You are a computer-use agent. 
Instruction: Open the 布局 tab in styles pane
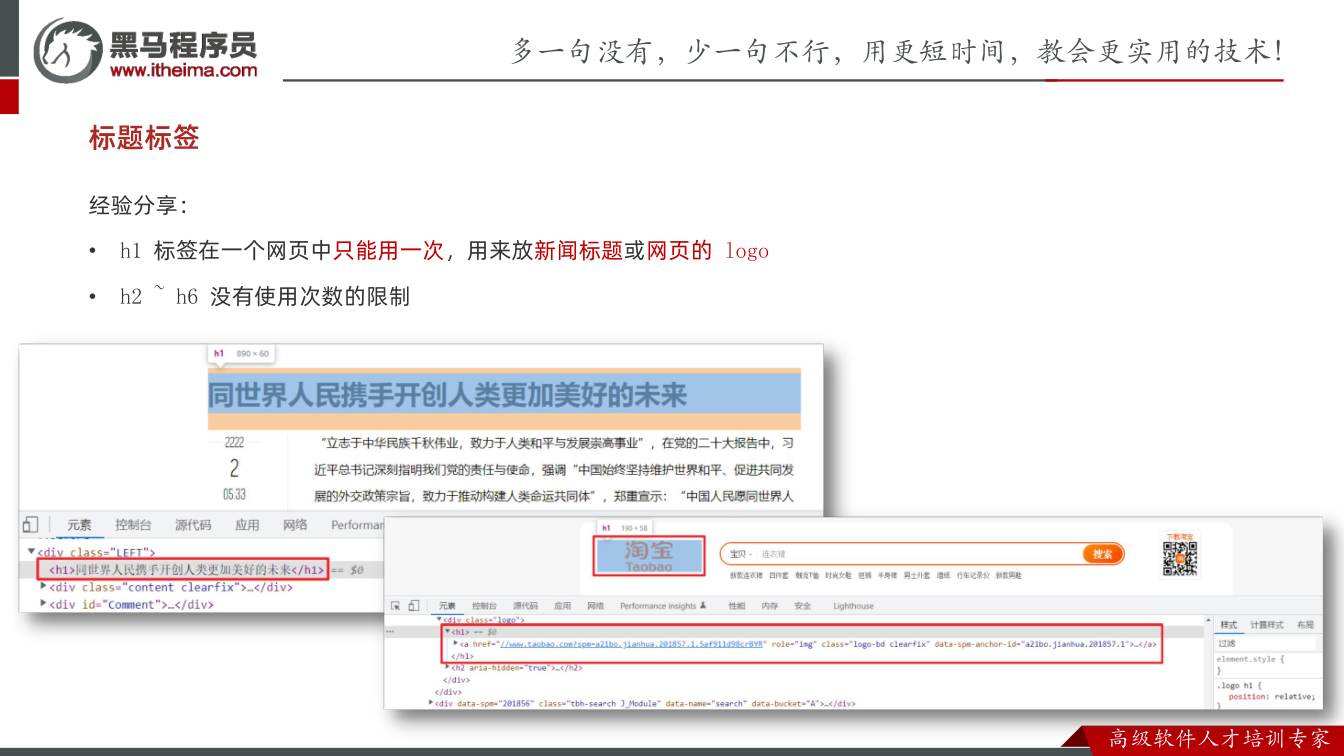[1305, 625]
